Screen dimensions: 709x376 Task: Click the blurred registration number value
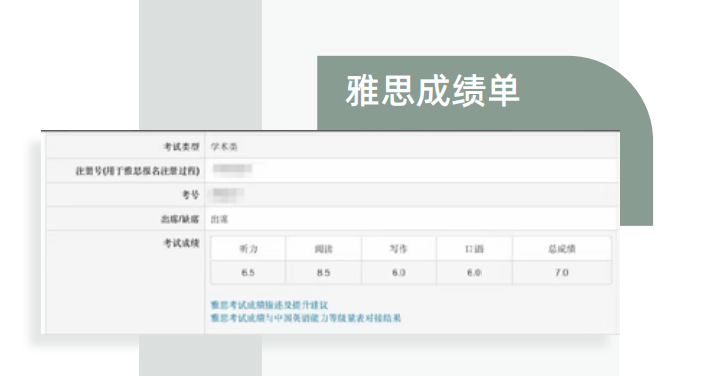[x=232, y=169]
